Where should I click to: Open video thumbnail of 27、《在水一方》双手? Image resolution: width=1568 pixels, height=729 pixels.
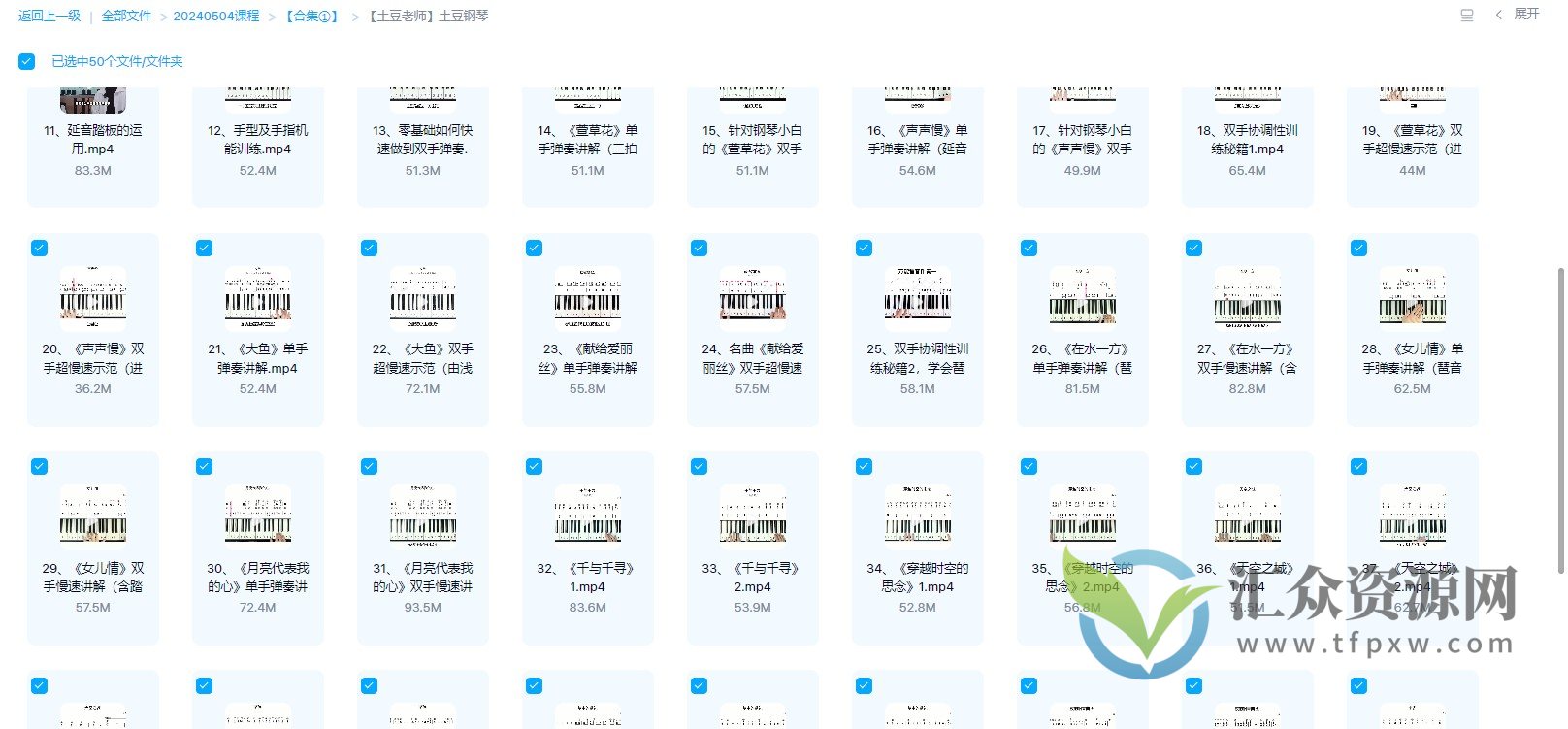1248,298
